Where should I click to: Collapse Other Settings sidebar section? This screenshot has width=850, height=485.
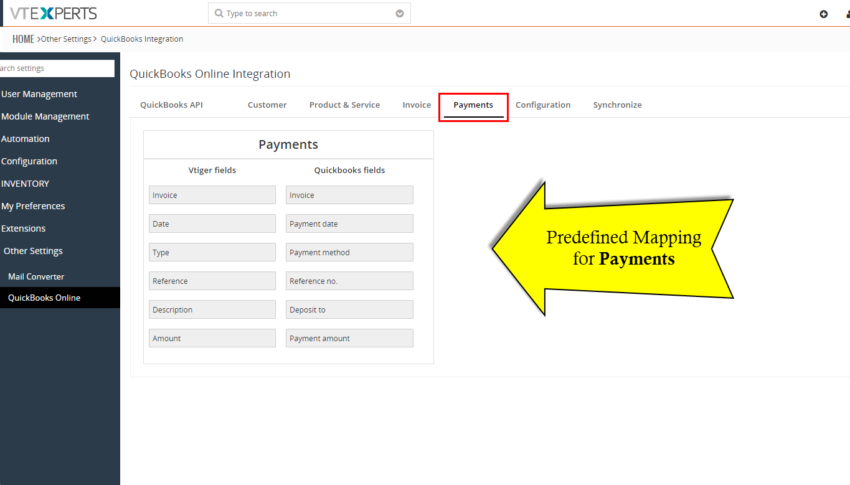[x=33, y=251]
